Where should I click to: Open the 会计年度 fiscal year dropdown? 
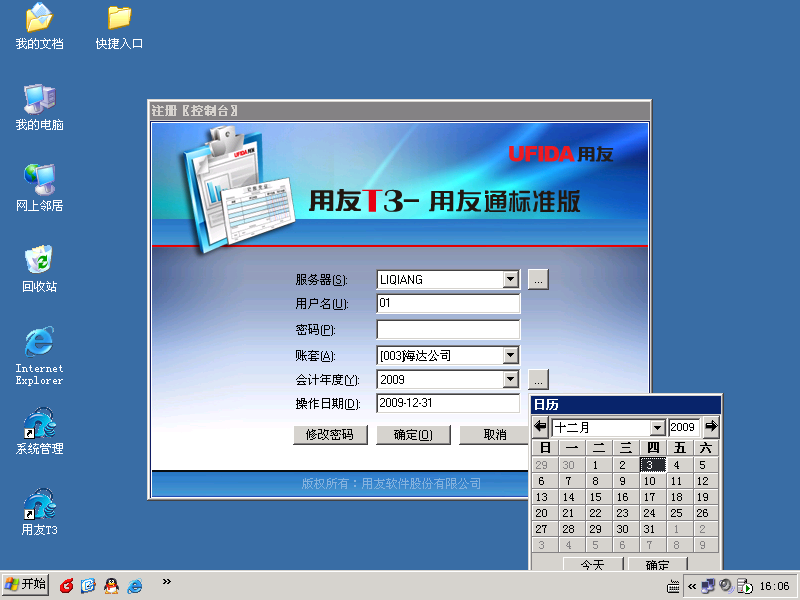pyautogui.click(x=510, y=379)
